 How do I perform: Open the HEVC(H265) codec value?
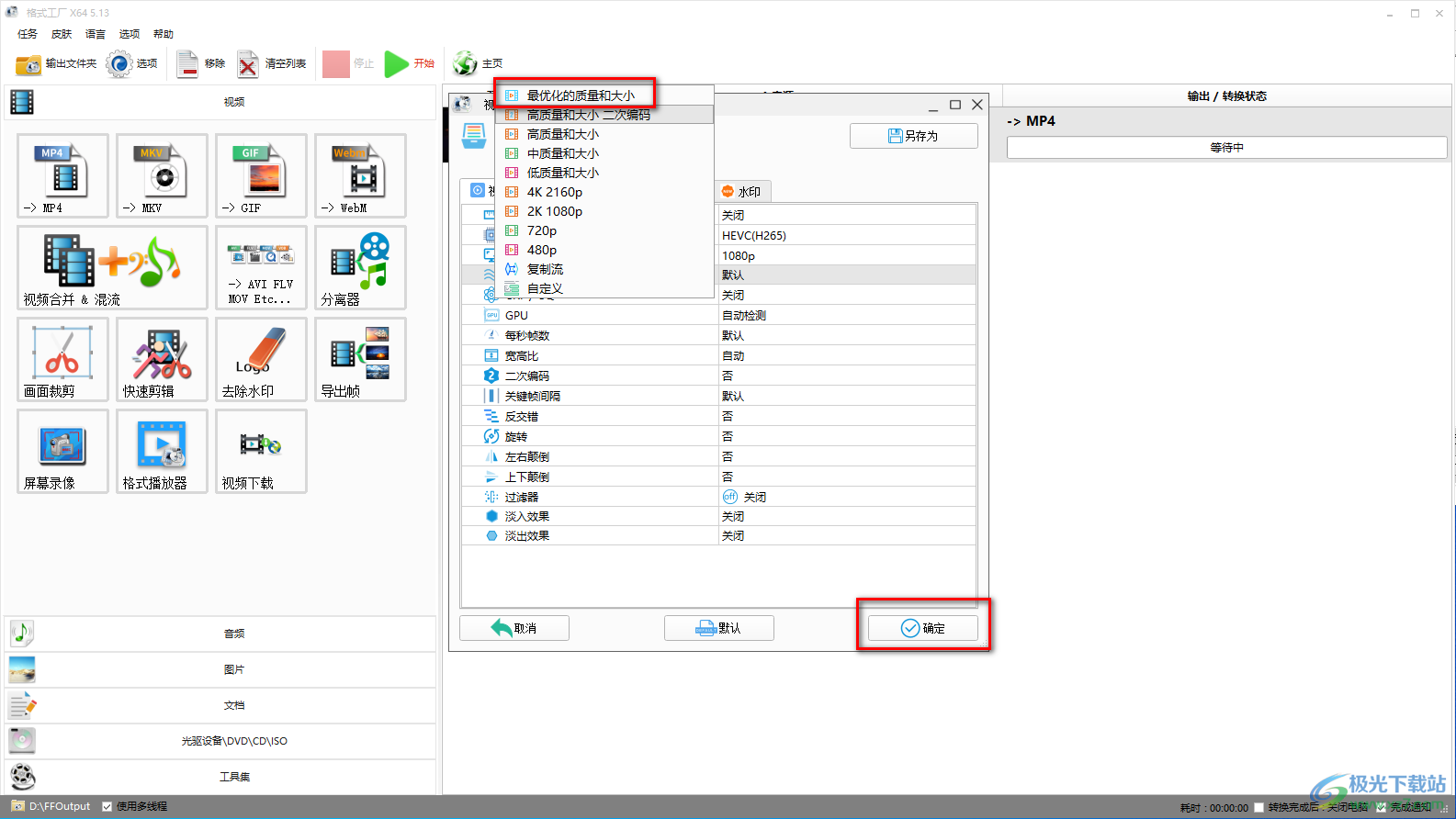point(846,235)
